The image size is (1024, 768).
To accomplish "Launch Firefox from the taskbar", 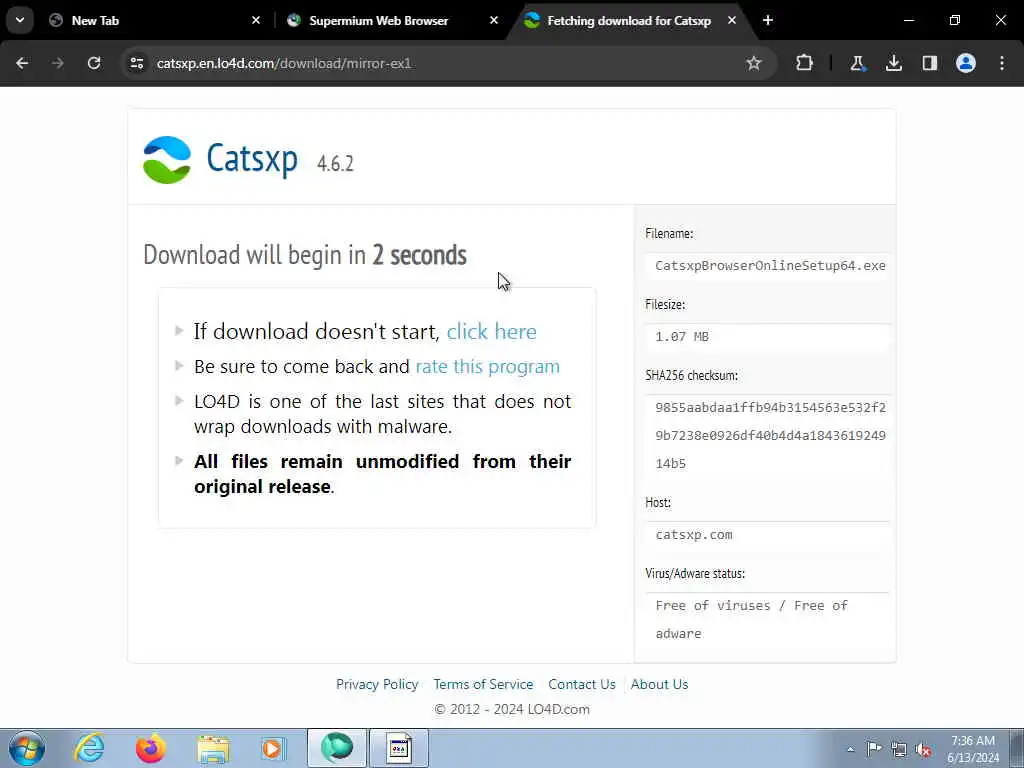I will point(151,748).
